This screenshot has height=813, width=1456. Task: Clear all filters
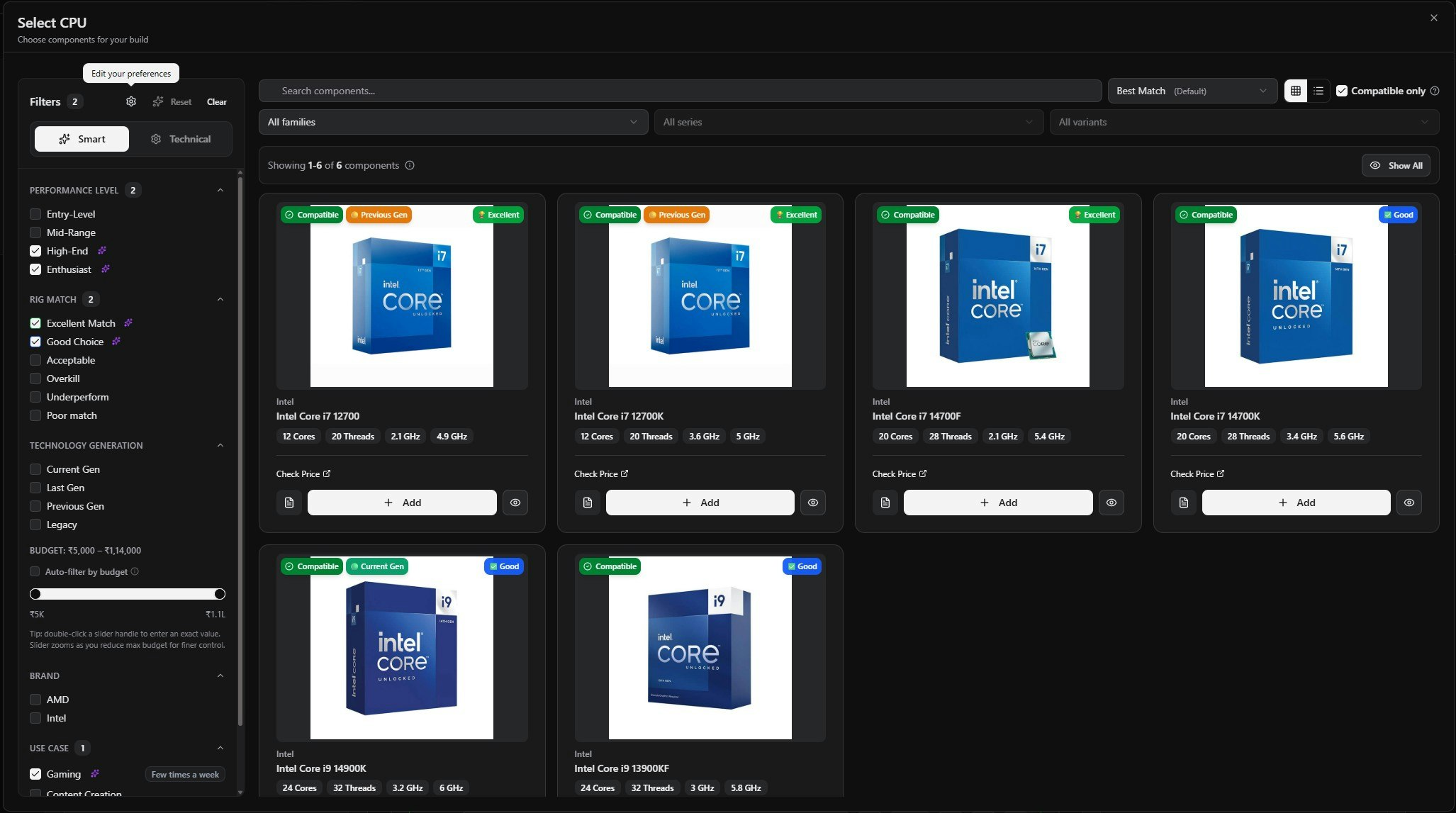click(x=217, y=101)
